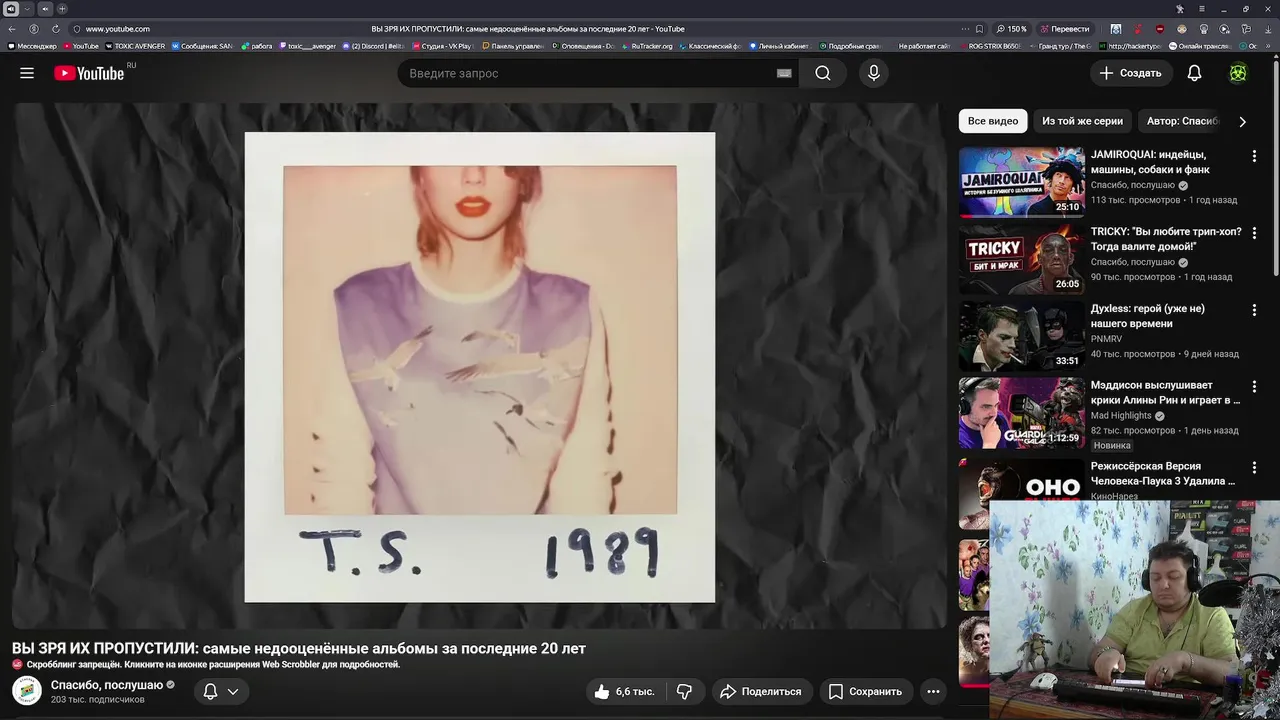The width and height of the screenshot is (1280, 720).
Task: Bookmark this page icon
Action: [x=979, y=29]
